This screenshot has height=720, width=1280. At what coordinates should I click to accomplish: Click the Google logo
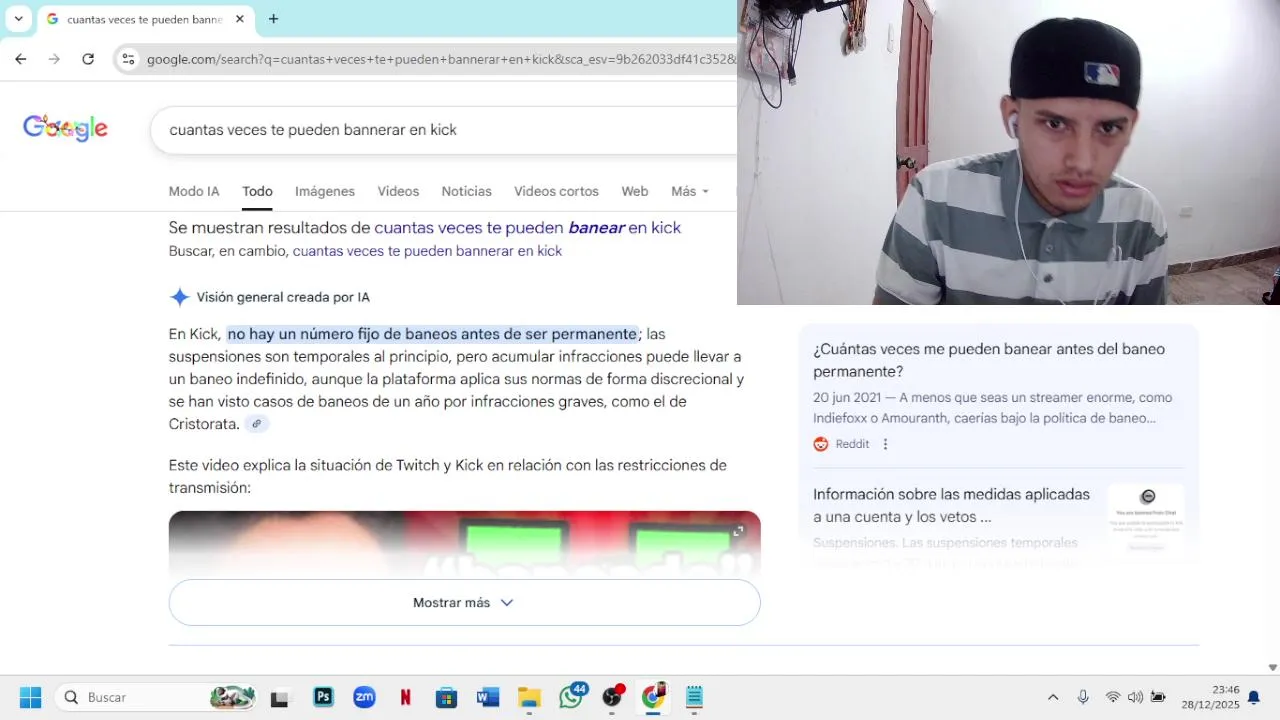coord(65,128)
